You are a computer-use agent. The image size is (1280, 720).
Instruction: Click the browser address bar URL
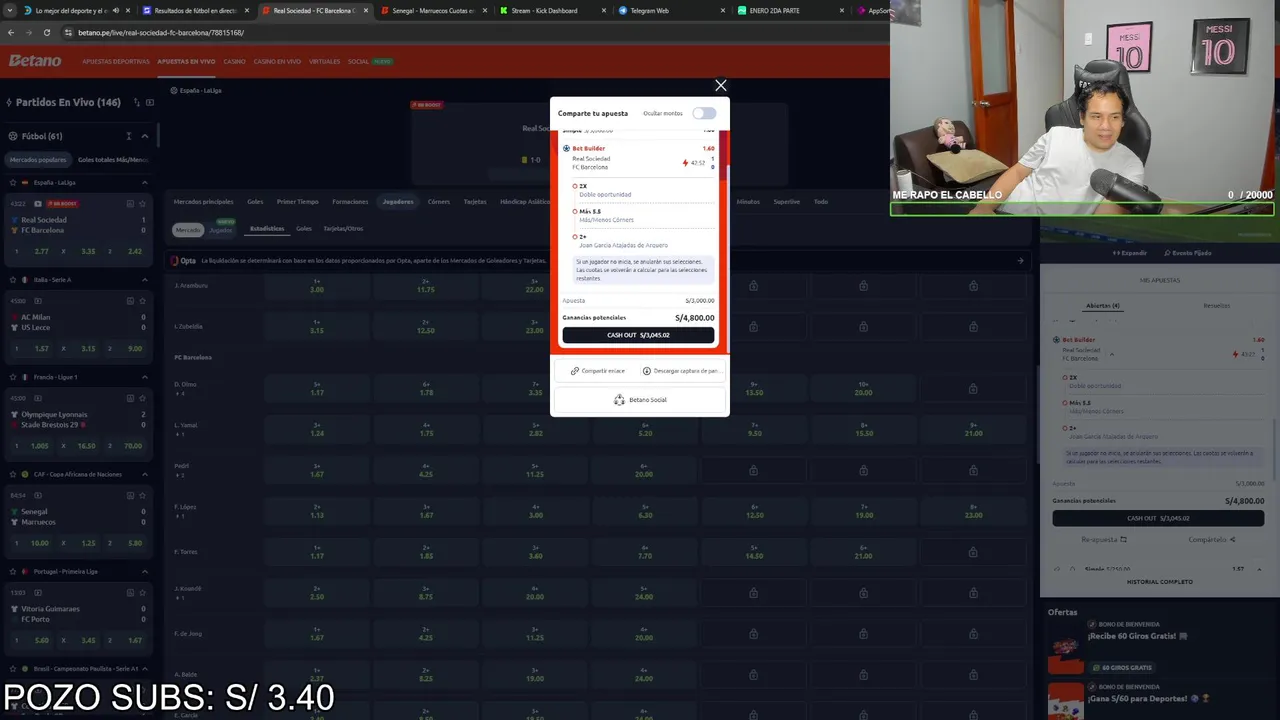click(161, 32)
